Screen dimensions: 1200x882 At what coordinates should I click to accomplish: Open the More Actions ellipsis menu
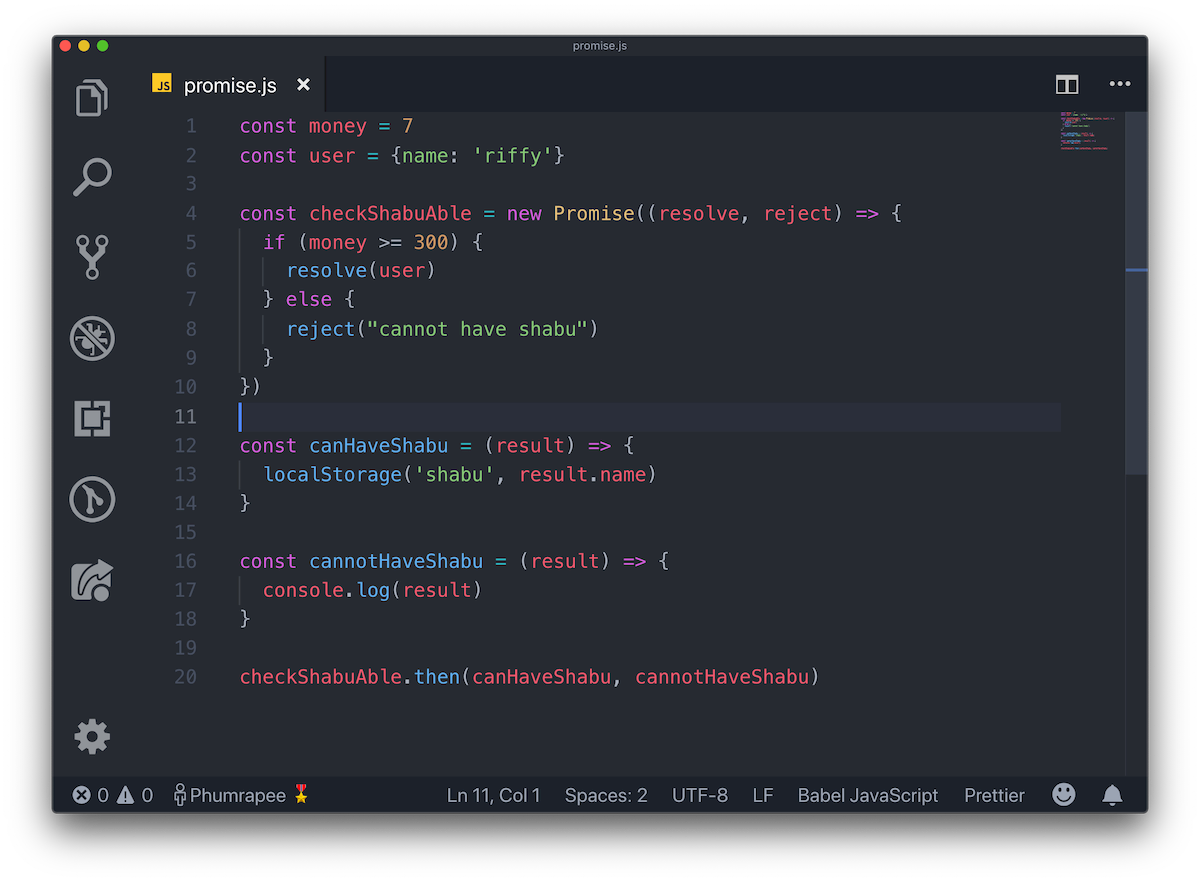[x=1120, y=85]
